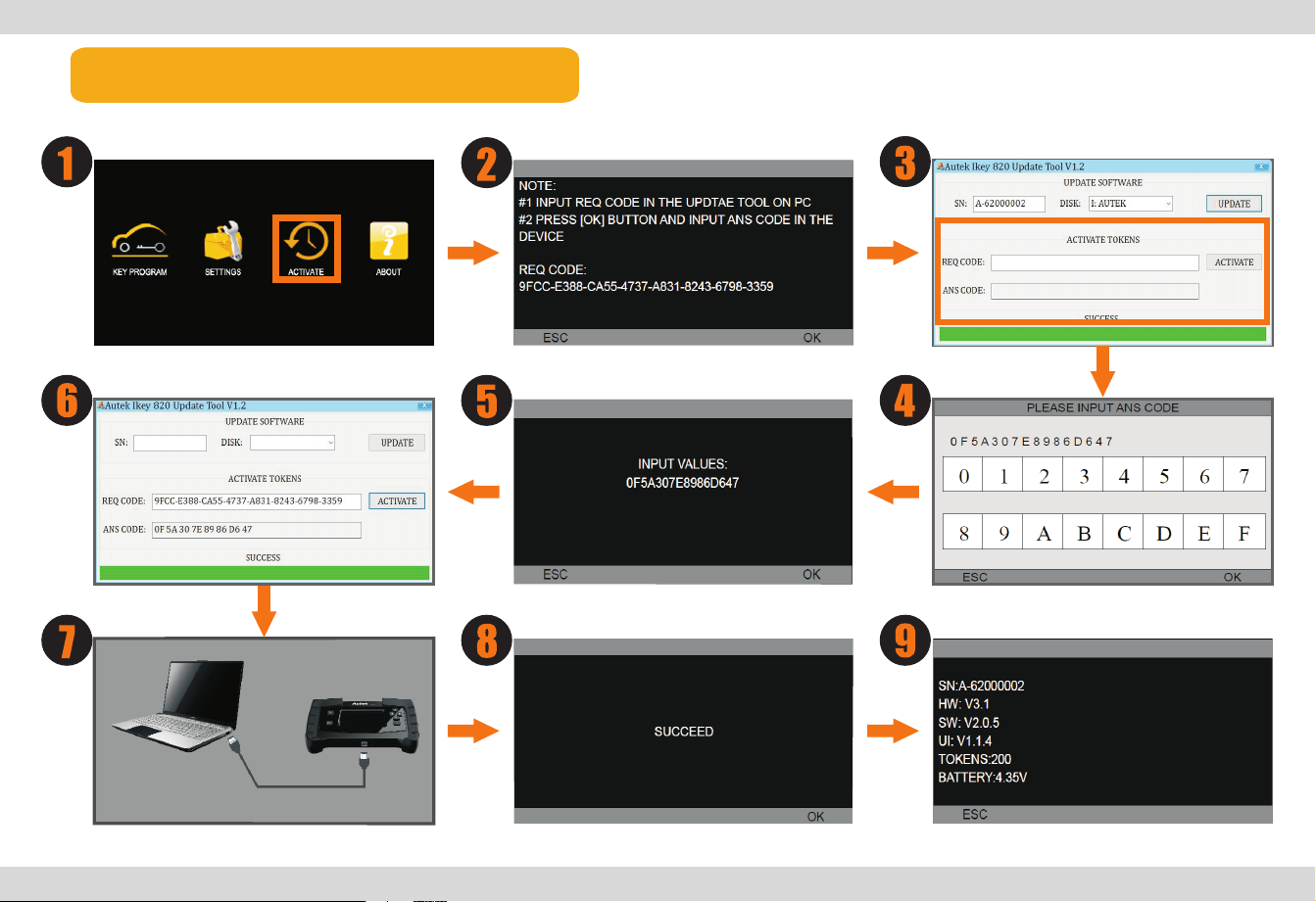Click the SUCCEED message text
The image size is (1316, 902).
684,732
